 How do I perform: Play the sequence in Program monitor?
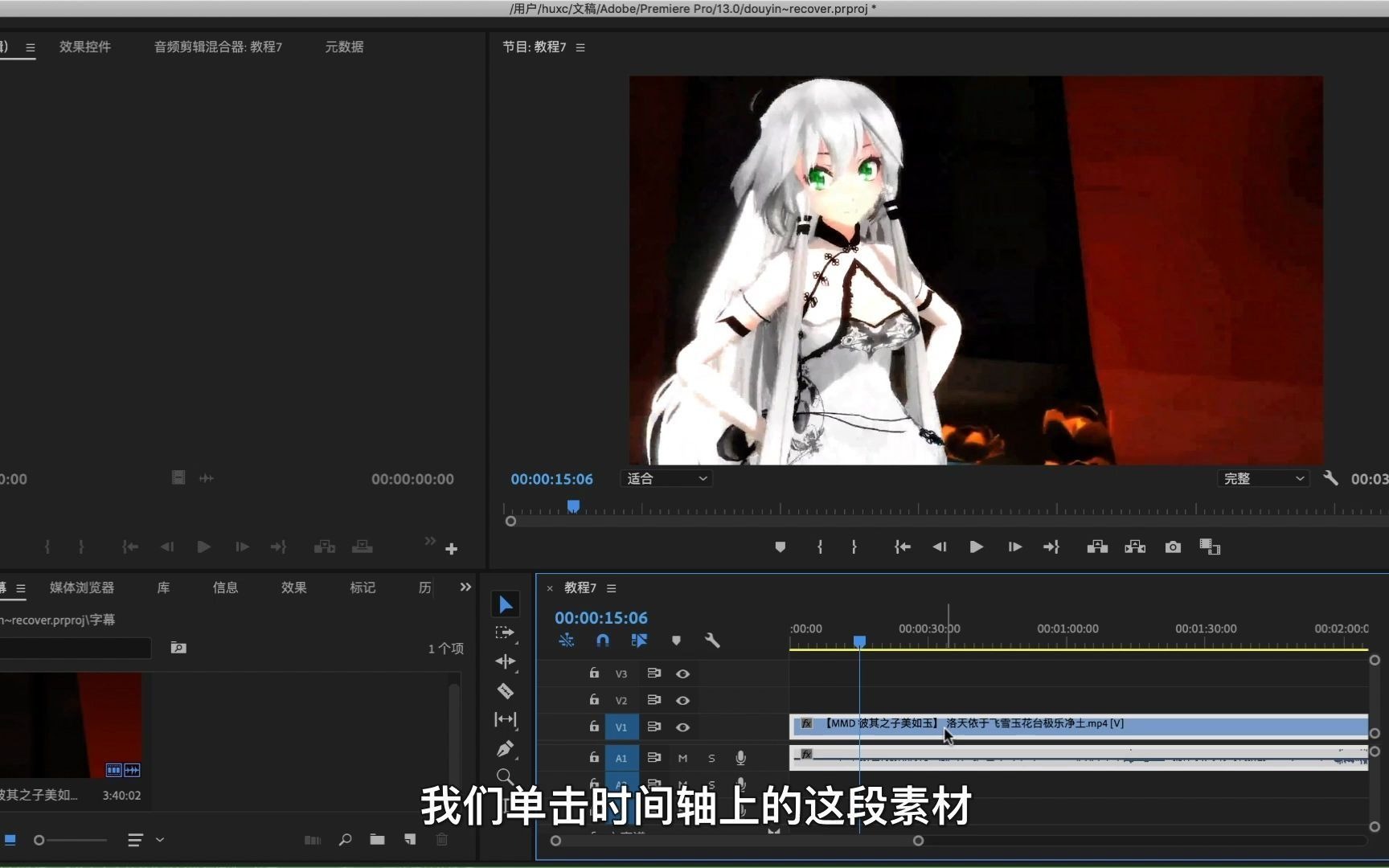[976, 547]
